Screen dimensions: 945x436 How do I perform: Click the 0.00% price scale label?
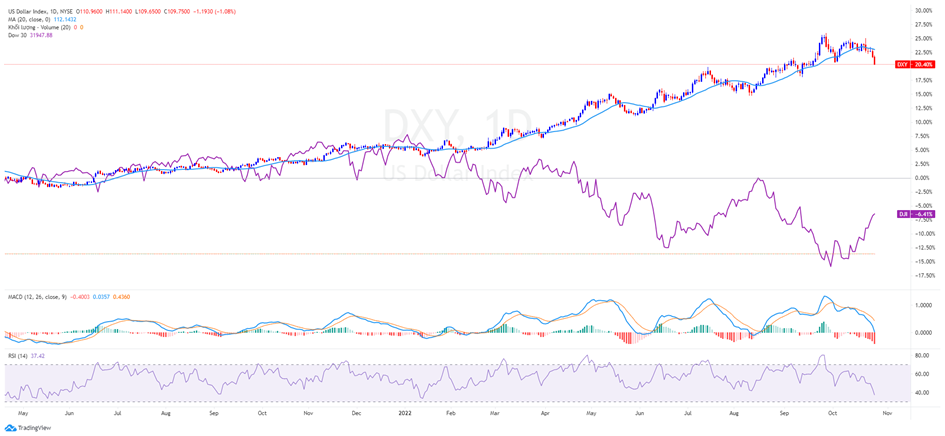[924, 178]
